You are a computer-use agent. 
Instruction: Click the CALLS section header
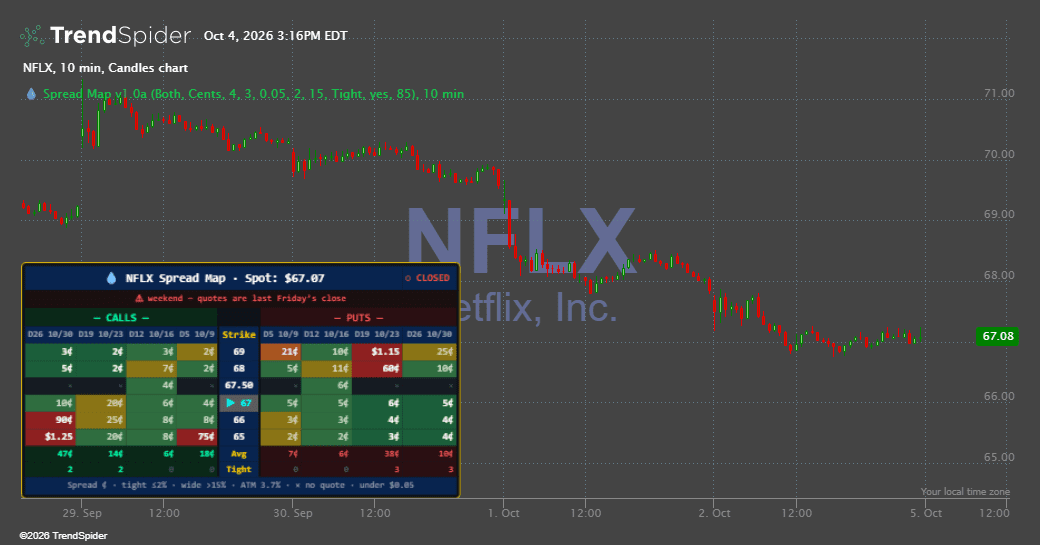click(121, 318)
